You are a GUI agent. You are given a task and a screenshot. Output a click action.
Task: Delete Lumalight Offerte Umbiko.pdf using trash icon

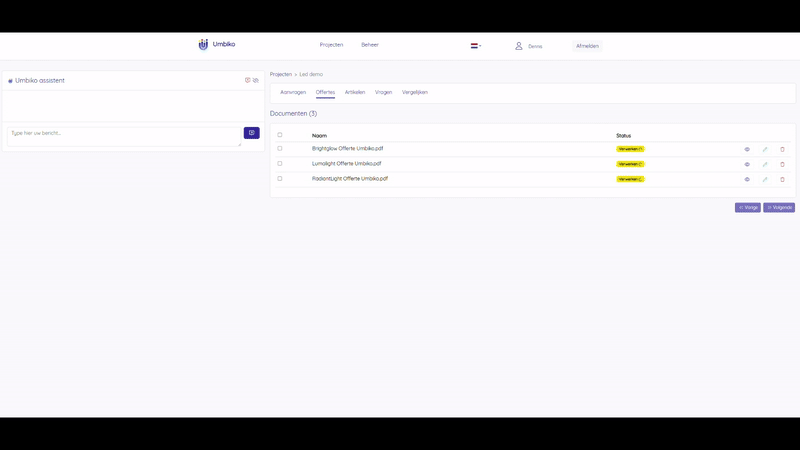[x=782, y=164]
